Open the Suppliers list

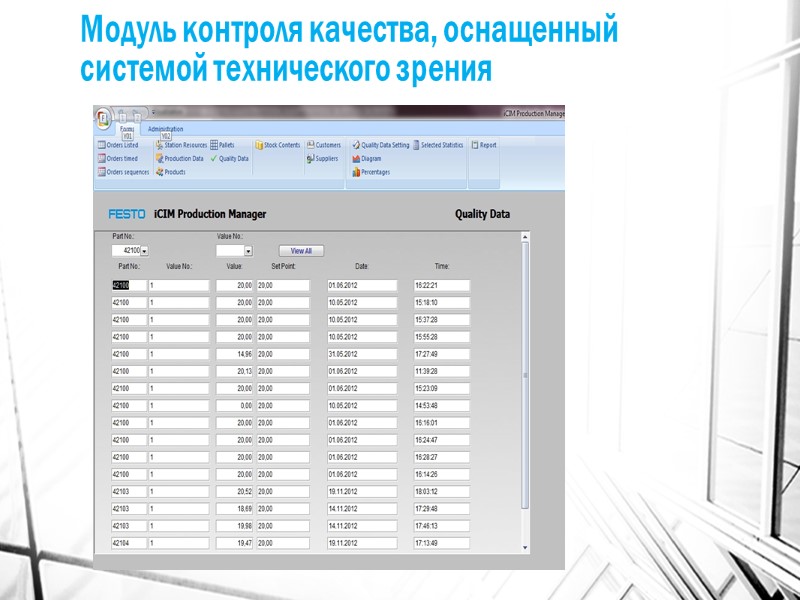pos(322,159)
